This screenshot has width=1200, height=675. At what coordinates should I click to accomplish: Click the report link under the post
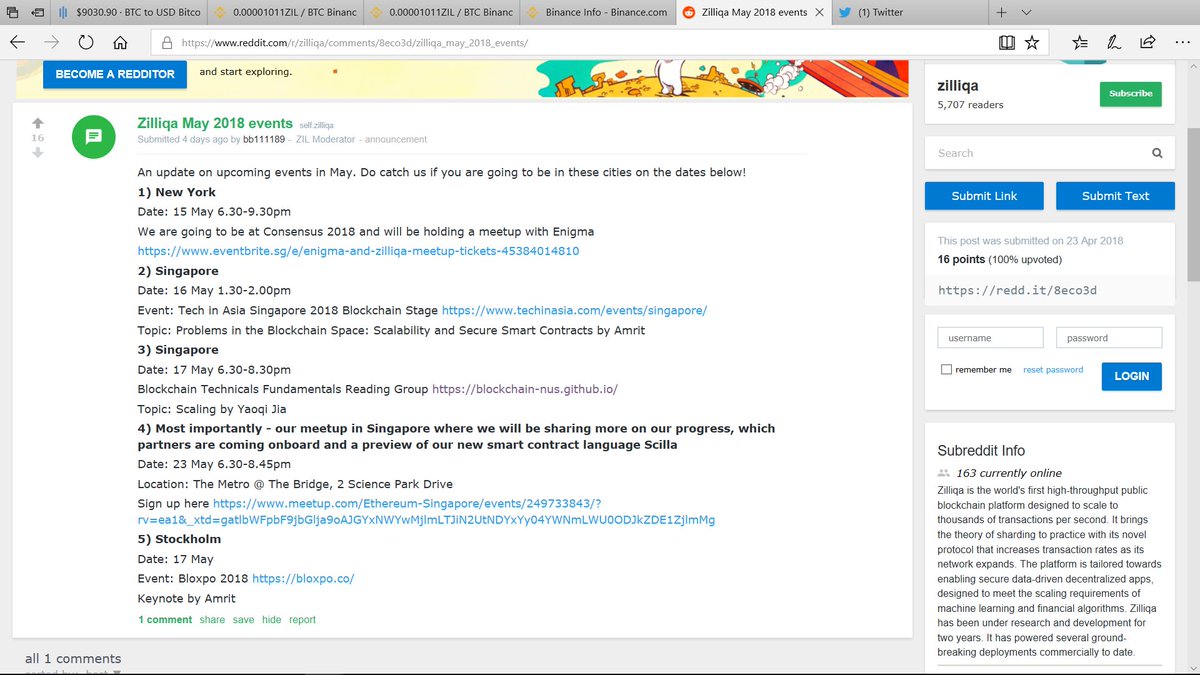tap(302, 620)
